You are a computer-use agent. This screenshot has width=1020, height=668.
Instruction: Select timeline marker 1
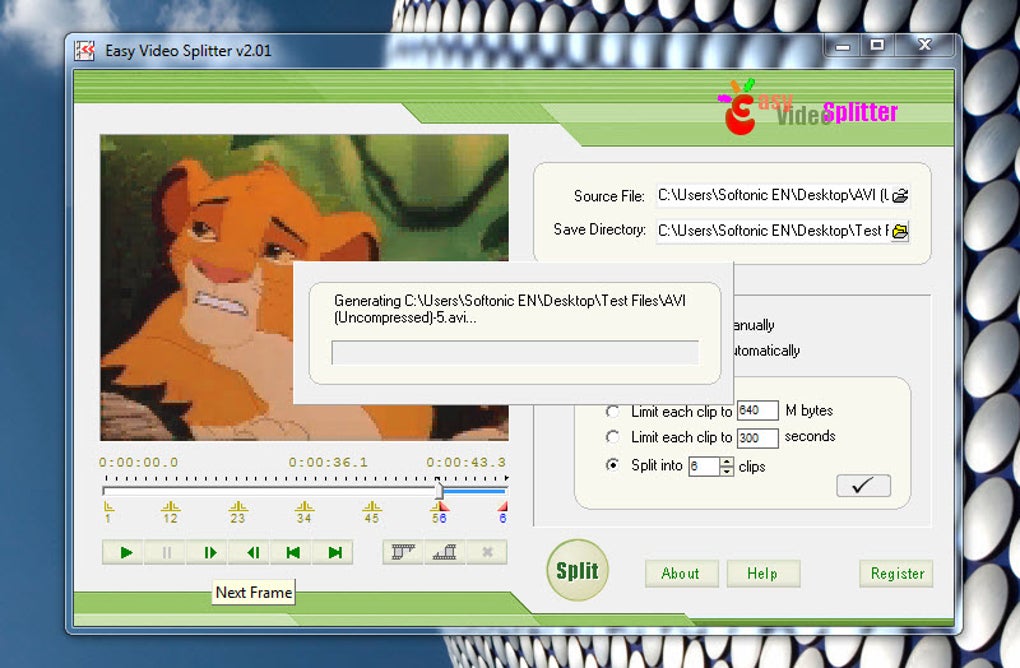pos(108,512)
